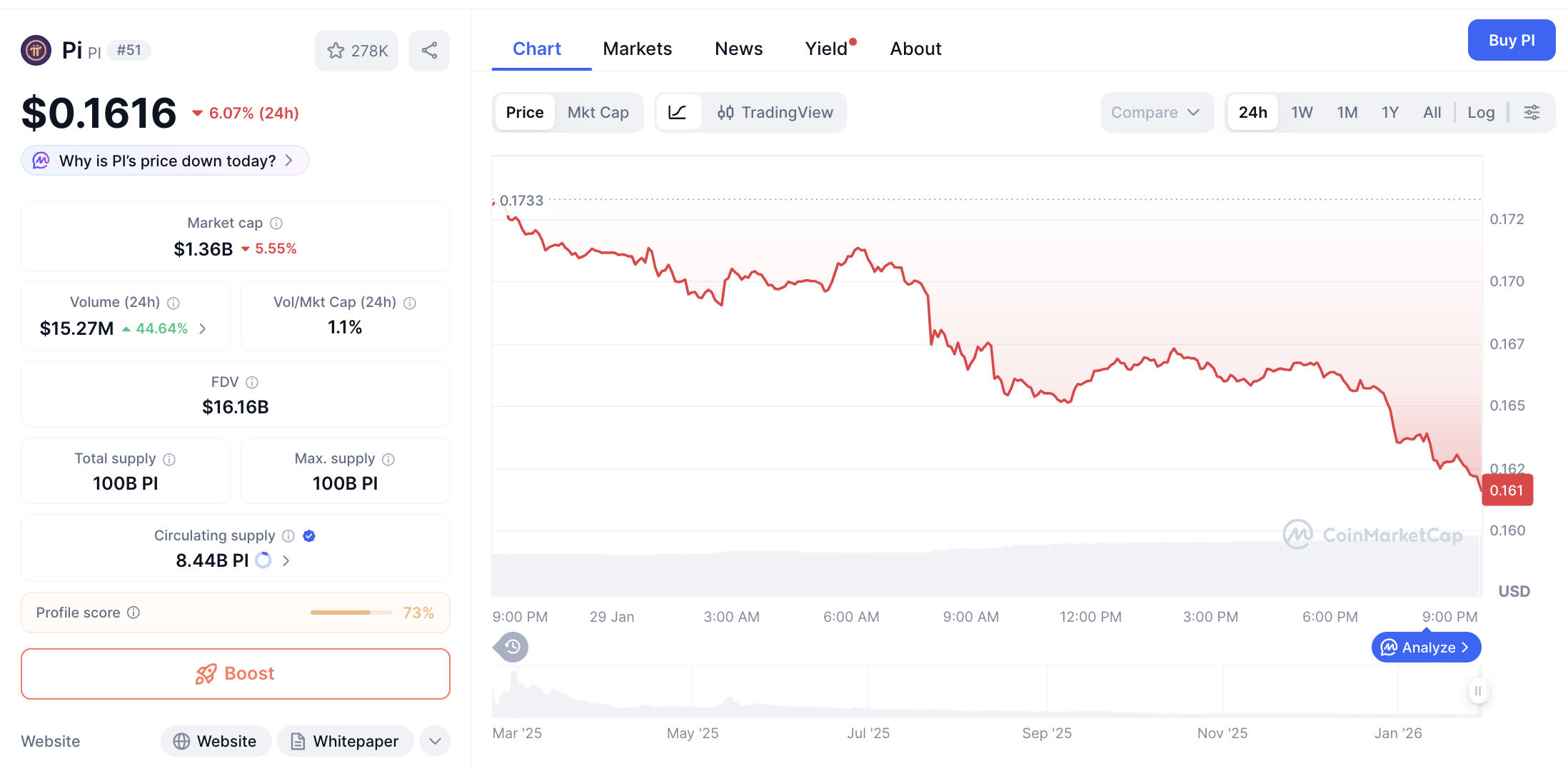This screenshot has width=1568, height=771.
Task: Add Pi to your watchlist star
Action: (336, 50)
